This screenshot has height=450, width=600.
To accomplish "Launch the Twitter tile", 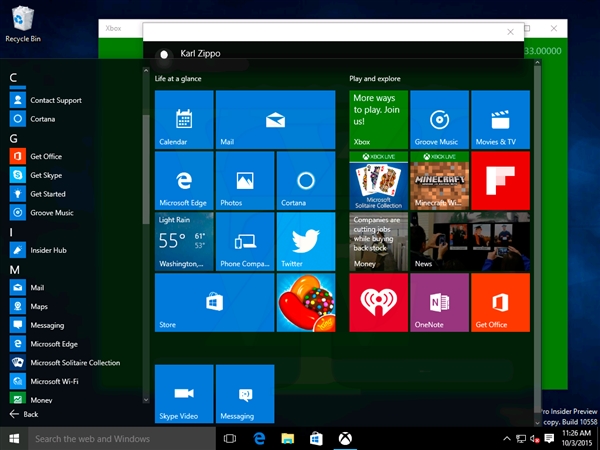I will point(305,242).
